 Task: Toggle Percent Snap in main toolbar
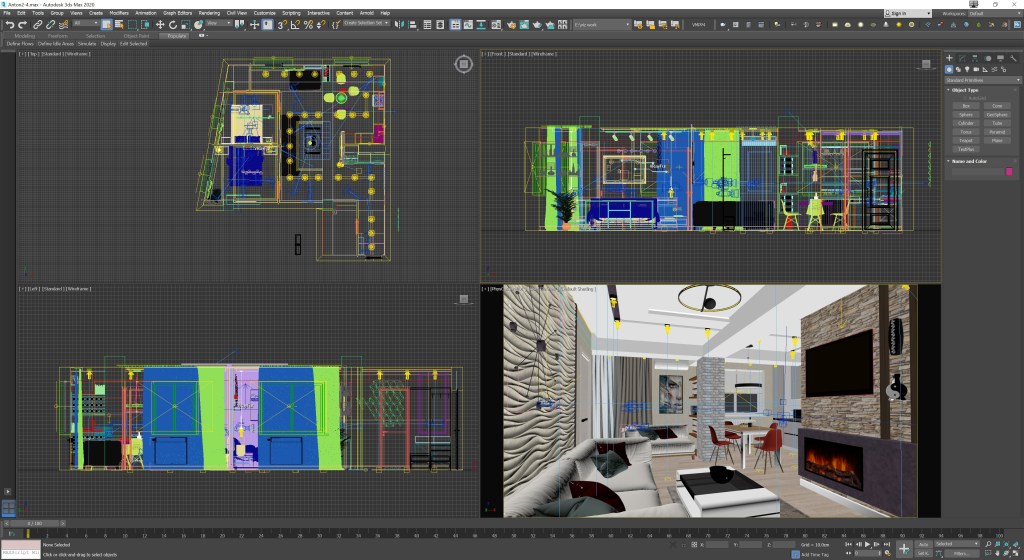pos(309,24)
